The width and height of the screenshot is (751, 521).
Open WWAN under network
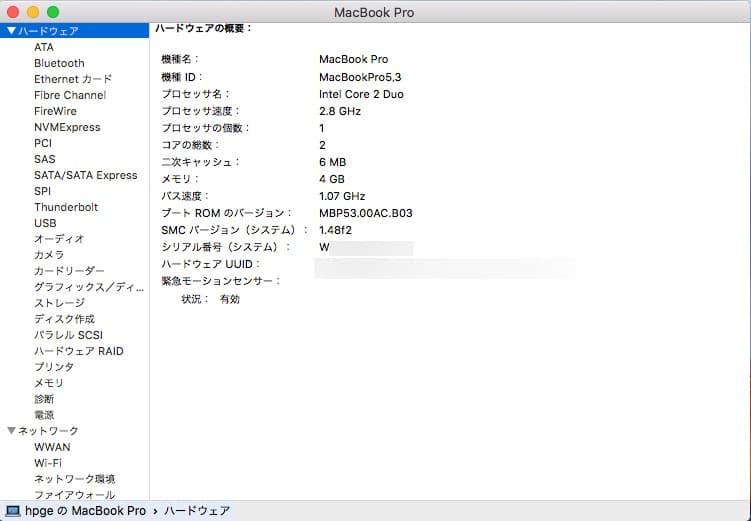pos(52,447)
